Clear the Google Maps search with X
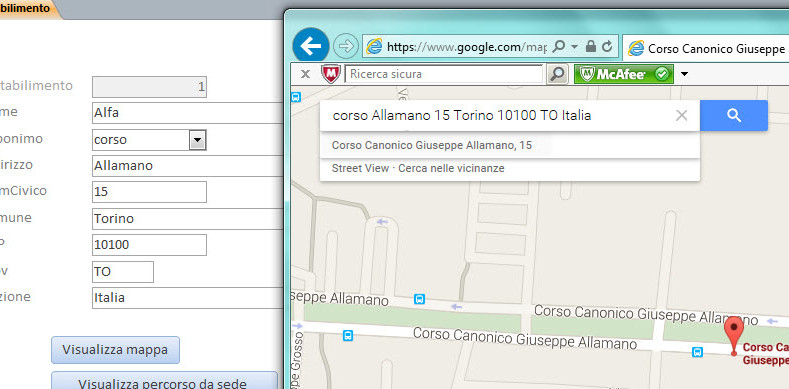 (681, 116)
